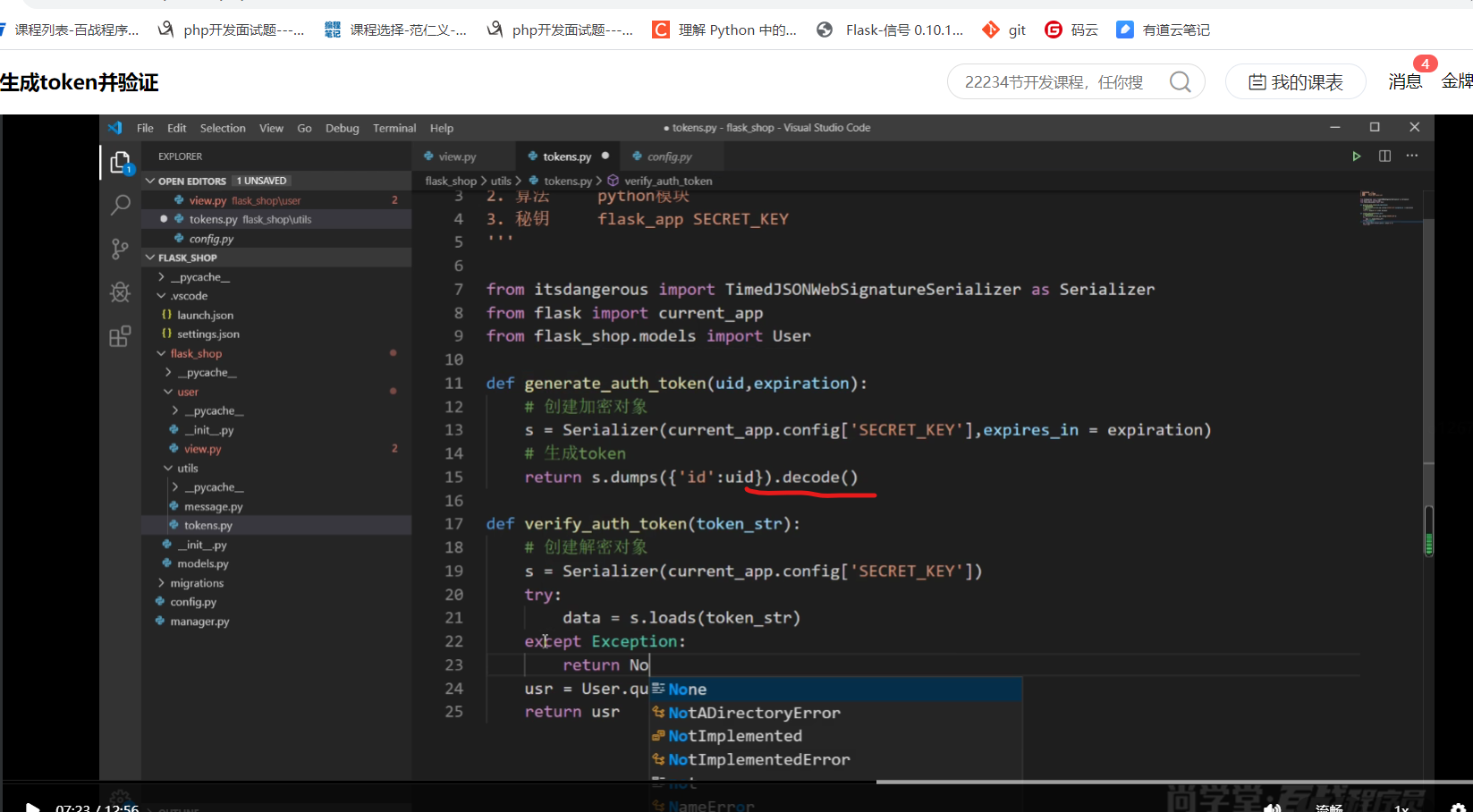Select view.py in open editors list
This screenshot has width=1473, height=812.
click(276, 200)
